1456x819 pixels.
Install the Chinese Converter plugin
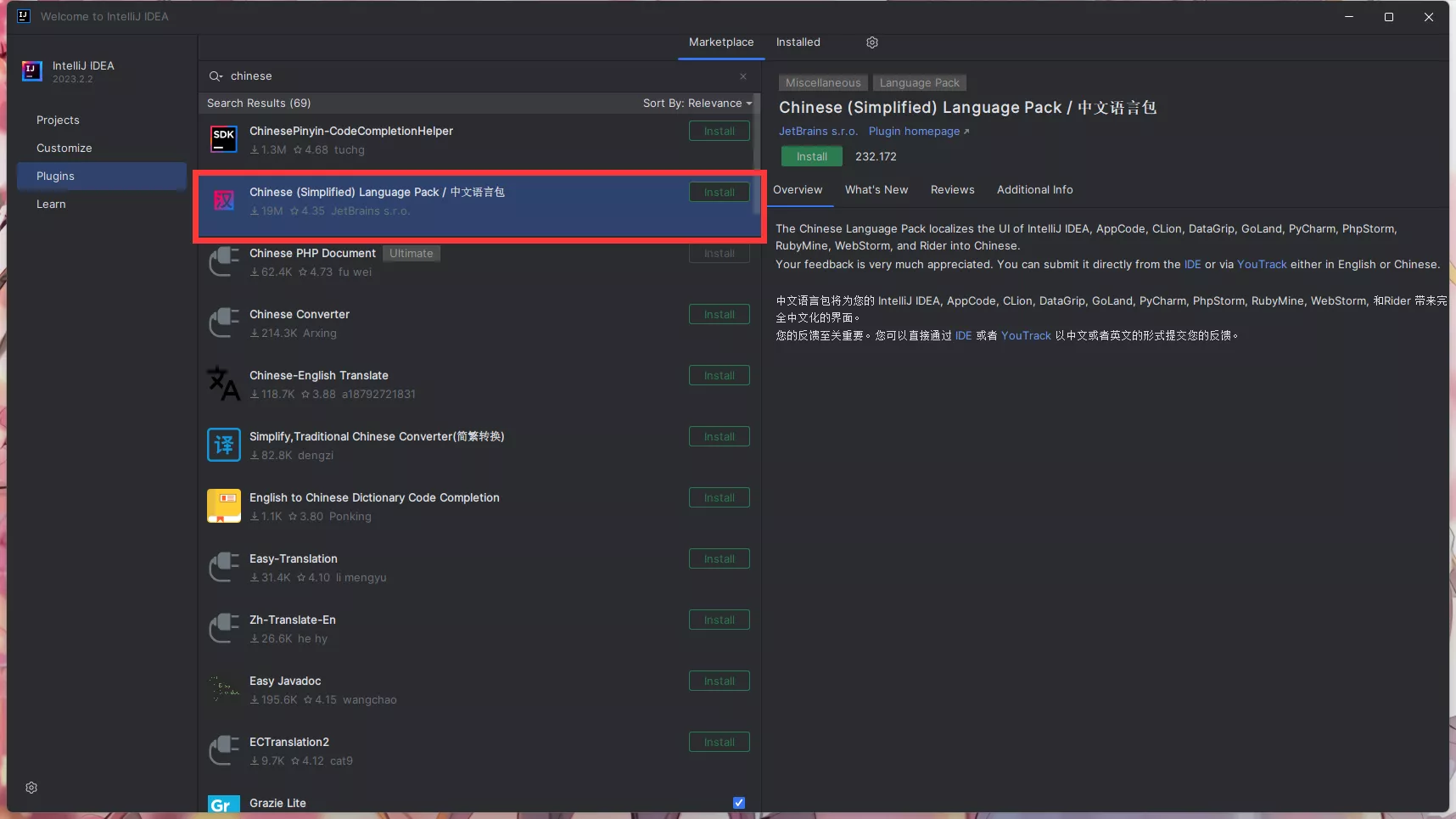(719, 315)
